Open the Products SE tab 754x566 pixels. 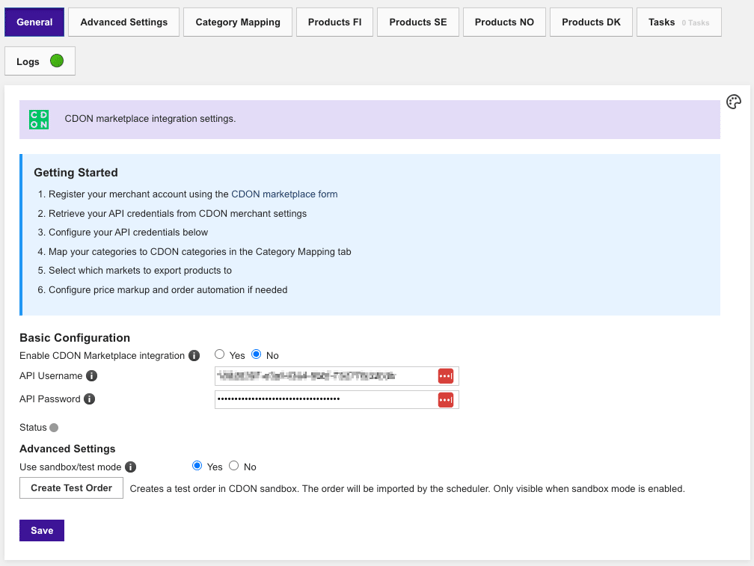pos(418,22)
